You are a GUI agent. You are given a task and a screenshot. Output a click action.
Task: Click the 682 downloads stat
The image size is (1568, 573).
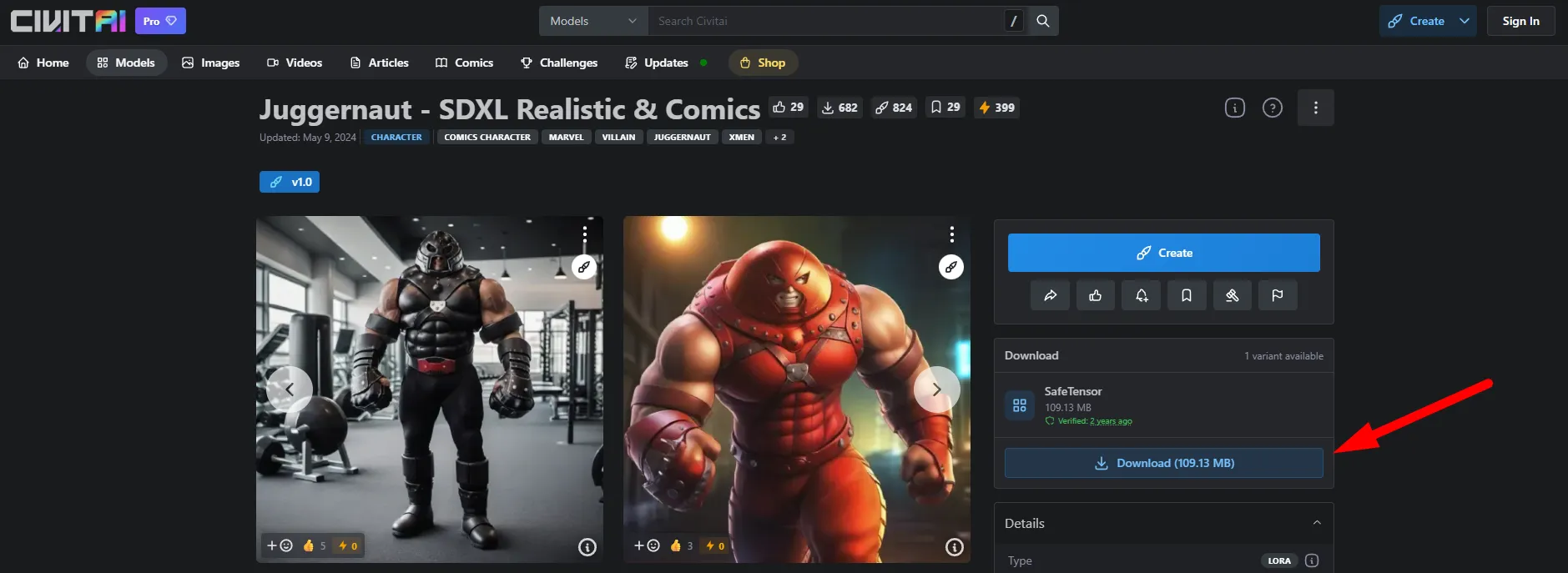point(839,107)
